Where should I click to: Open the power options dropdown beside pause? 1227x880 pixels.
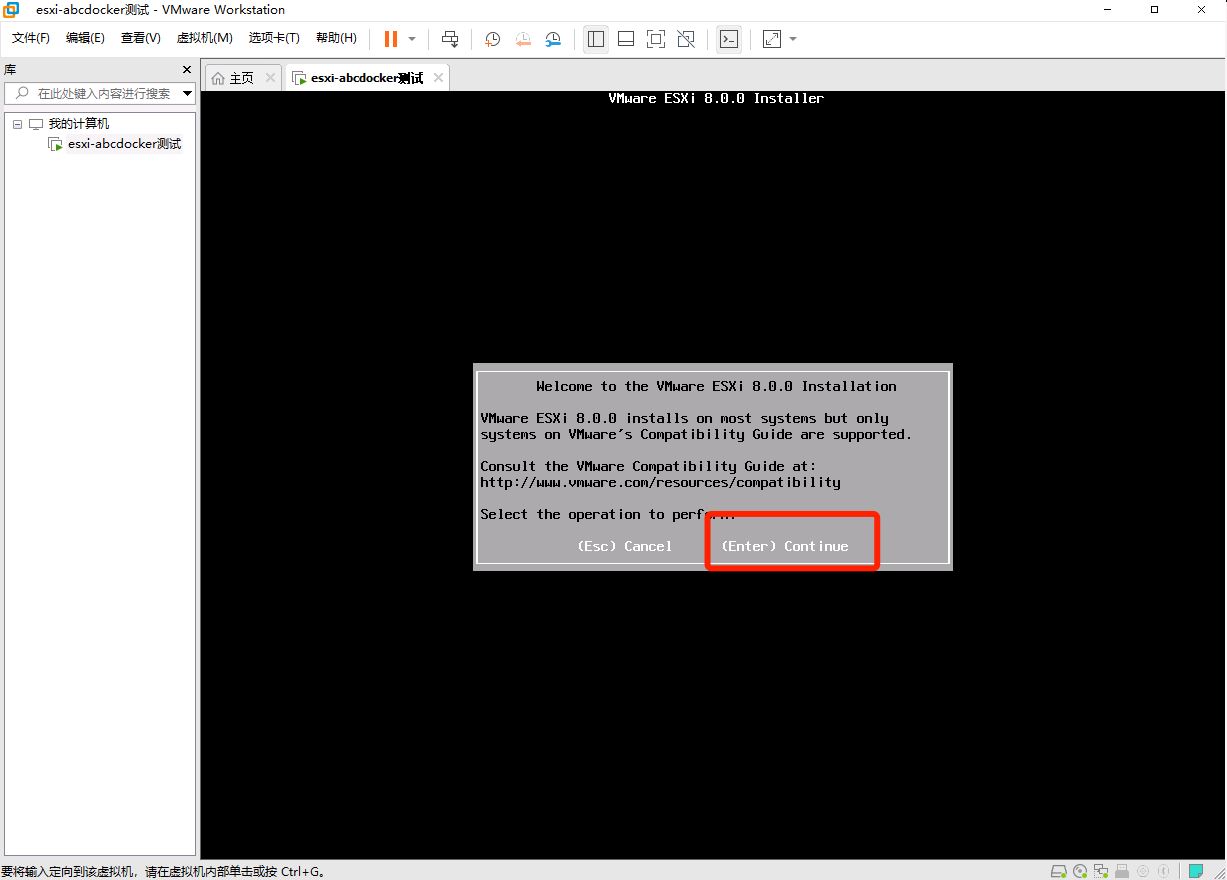(x=412, y=39)
